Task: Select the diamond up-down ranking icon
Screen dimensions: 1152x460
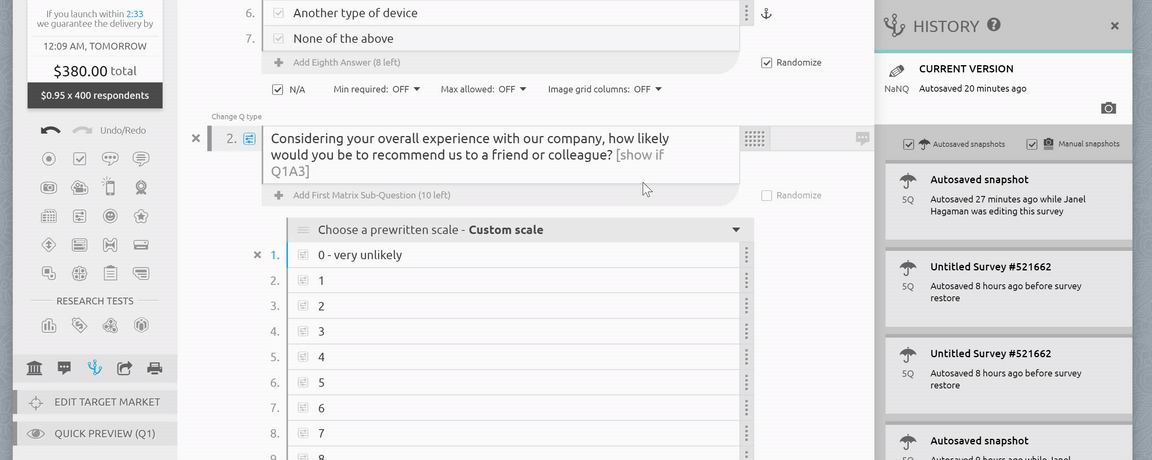Action: pyautogui.click(x=48, y=245)
